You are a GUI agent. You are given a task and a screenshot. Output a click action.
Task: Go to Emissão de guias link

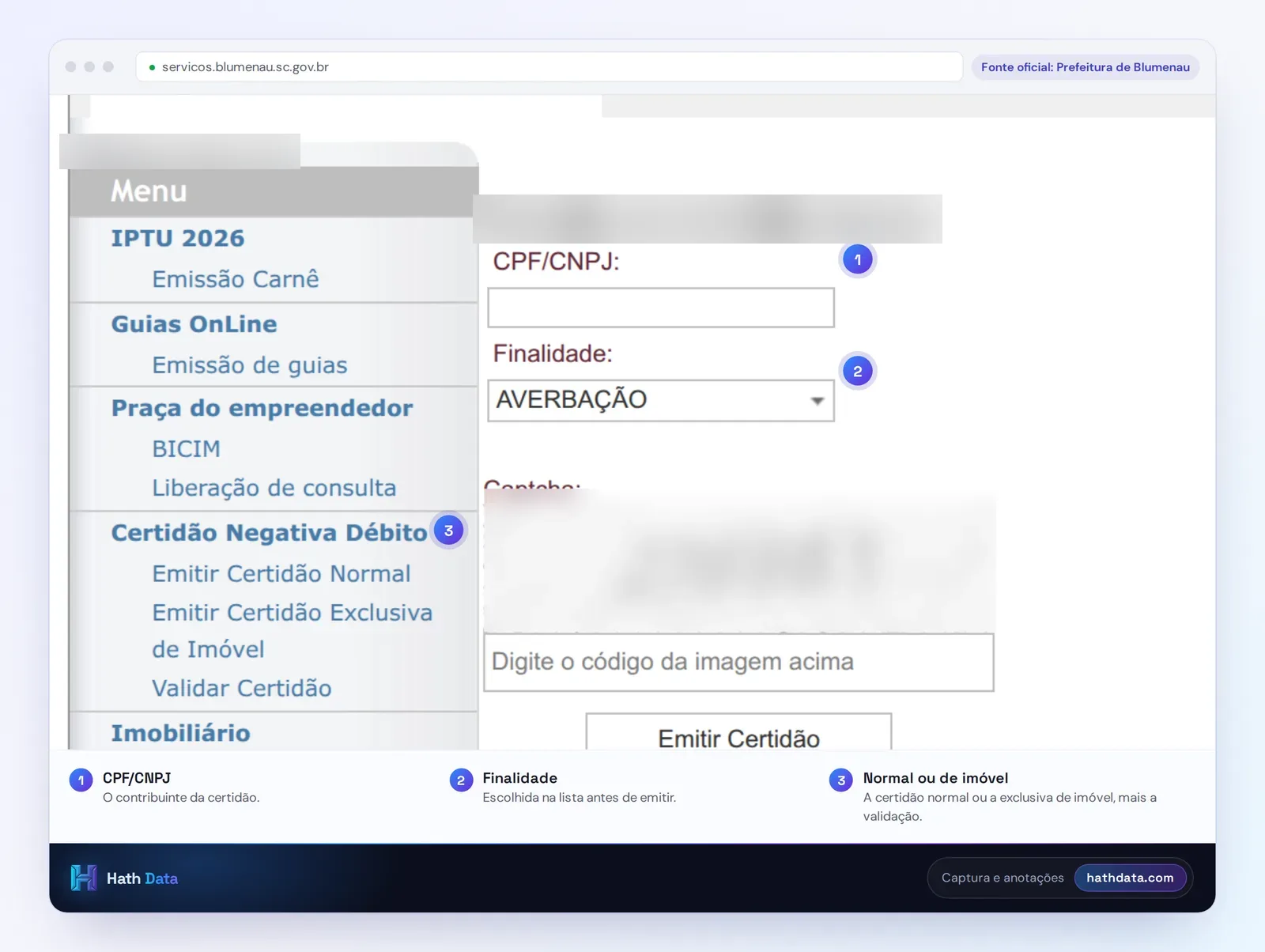[x=250, y=365]
